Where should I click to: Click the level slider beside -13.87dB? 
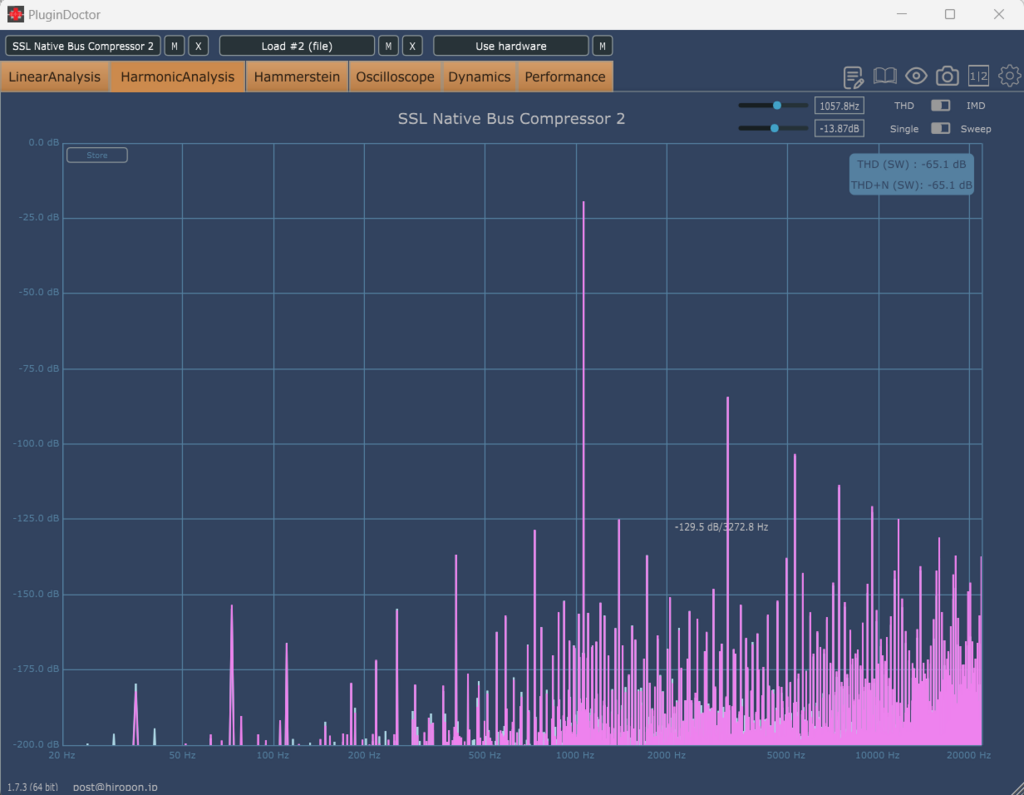tap(773, 128)
